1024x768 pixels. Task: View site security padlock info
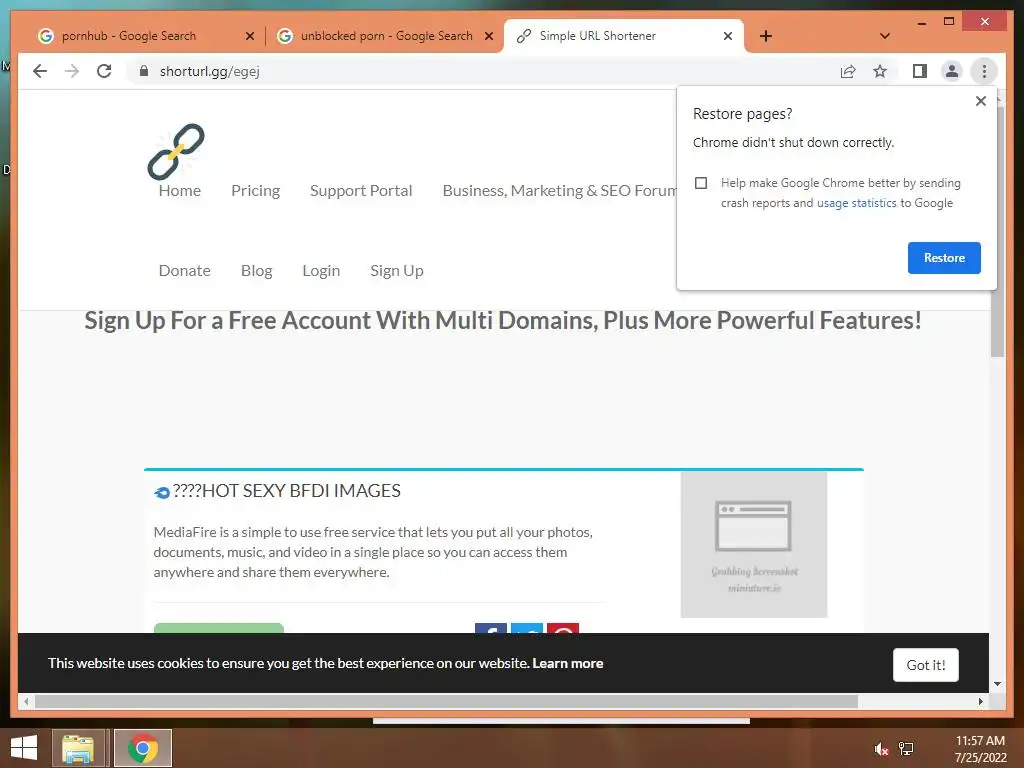coord(144,71)
